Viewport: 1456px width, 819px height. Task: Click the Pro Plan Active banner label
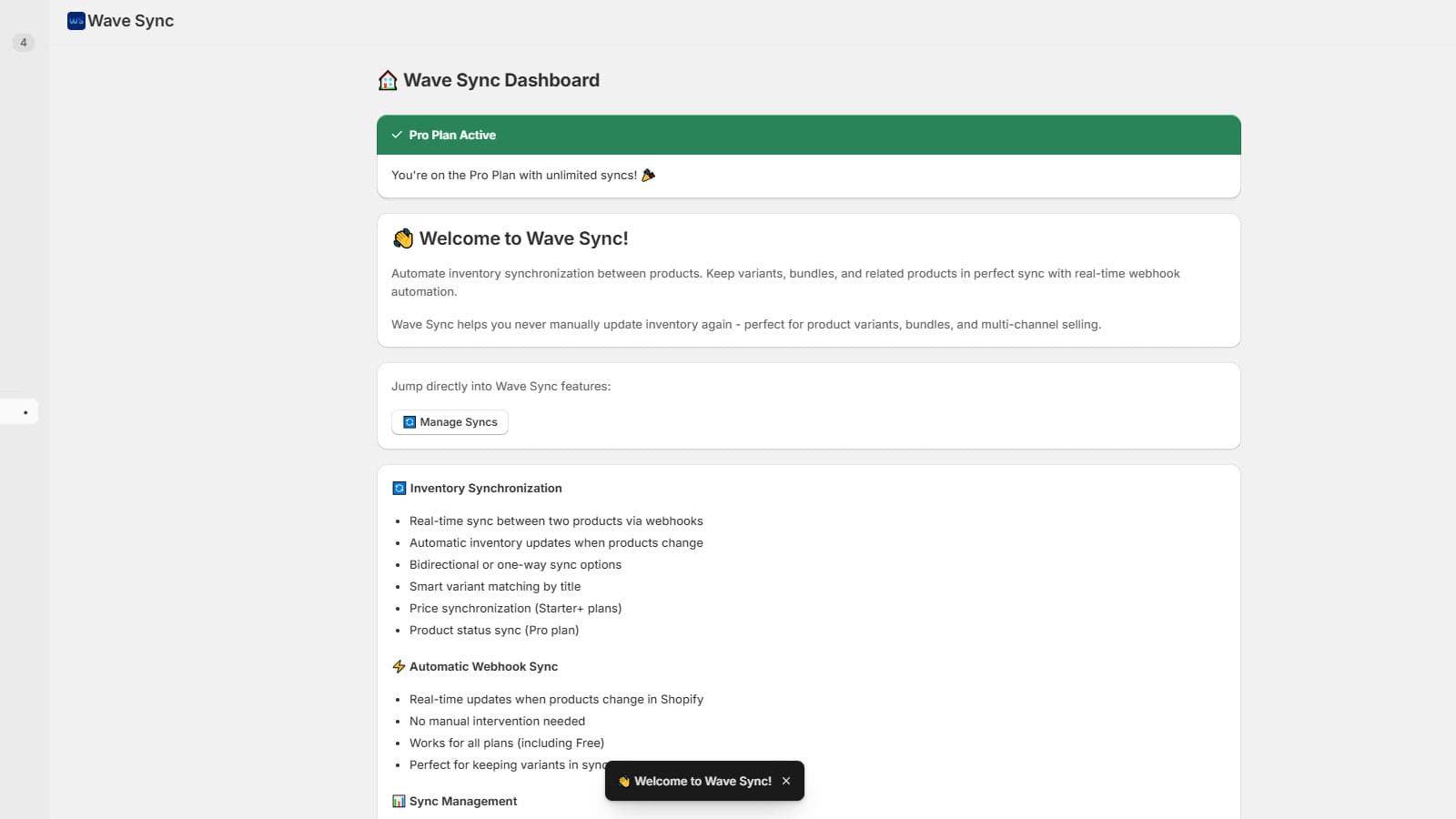452,135
